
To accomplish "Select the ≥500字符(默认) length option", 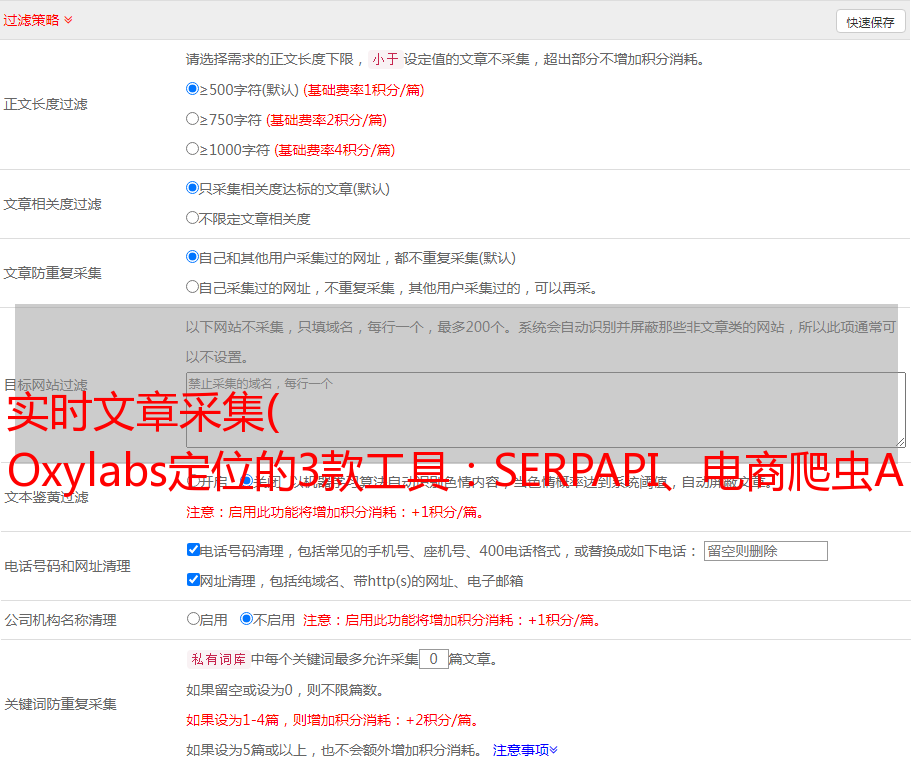I will [x=193, y=89].
